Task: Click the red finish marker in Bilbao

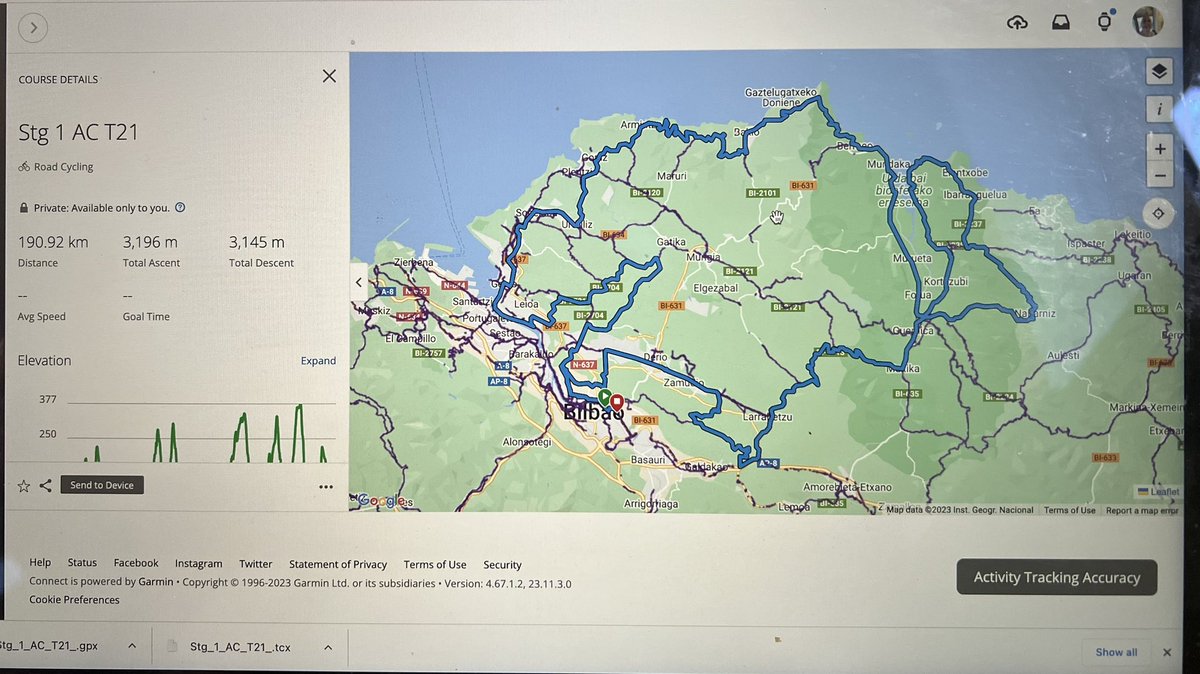Action: pyautogui.click(x=617, y=402)
